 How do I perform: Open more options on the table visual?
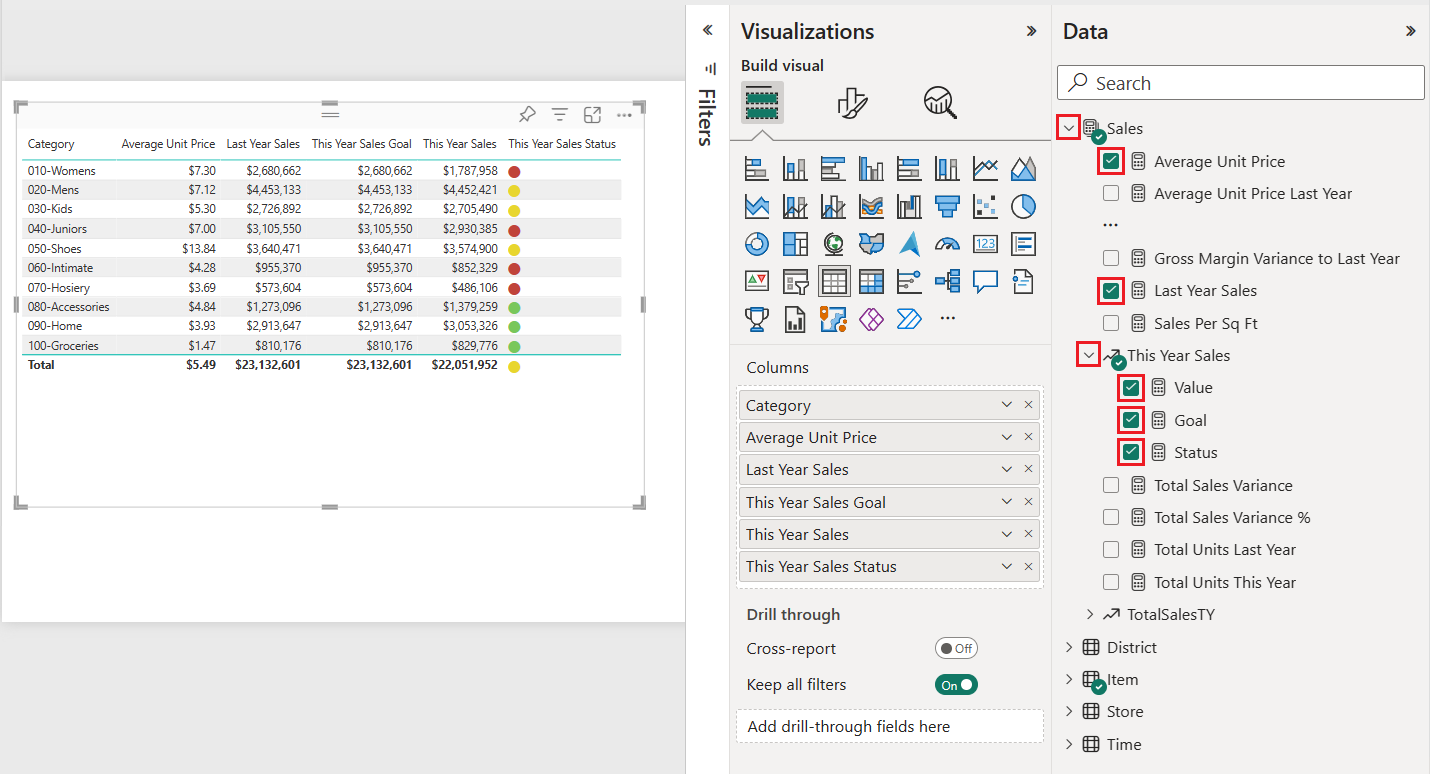tap(624, 114)
